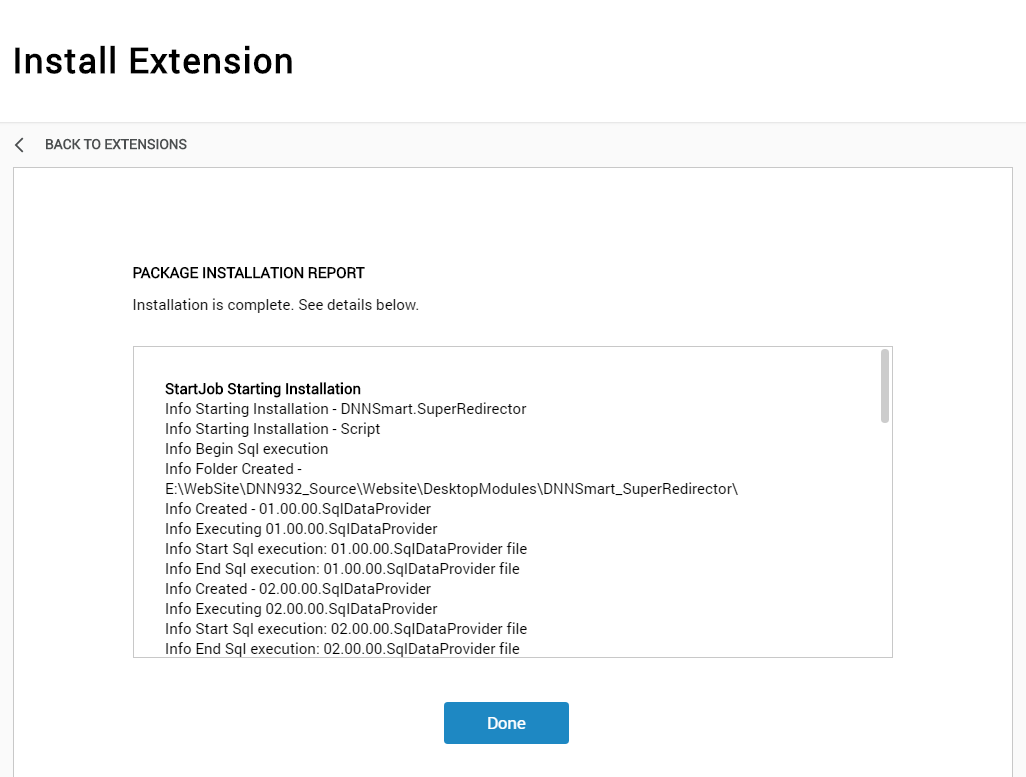Click the DesktopModules folder path text
This screenshot has width=1026, height=777.
coord(451,489)
